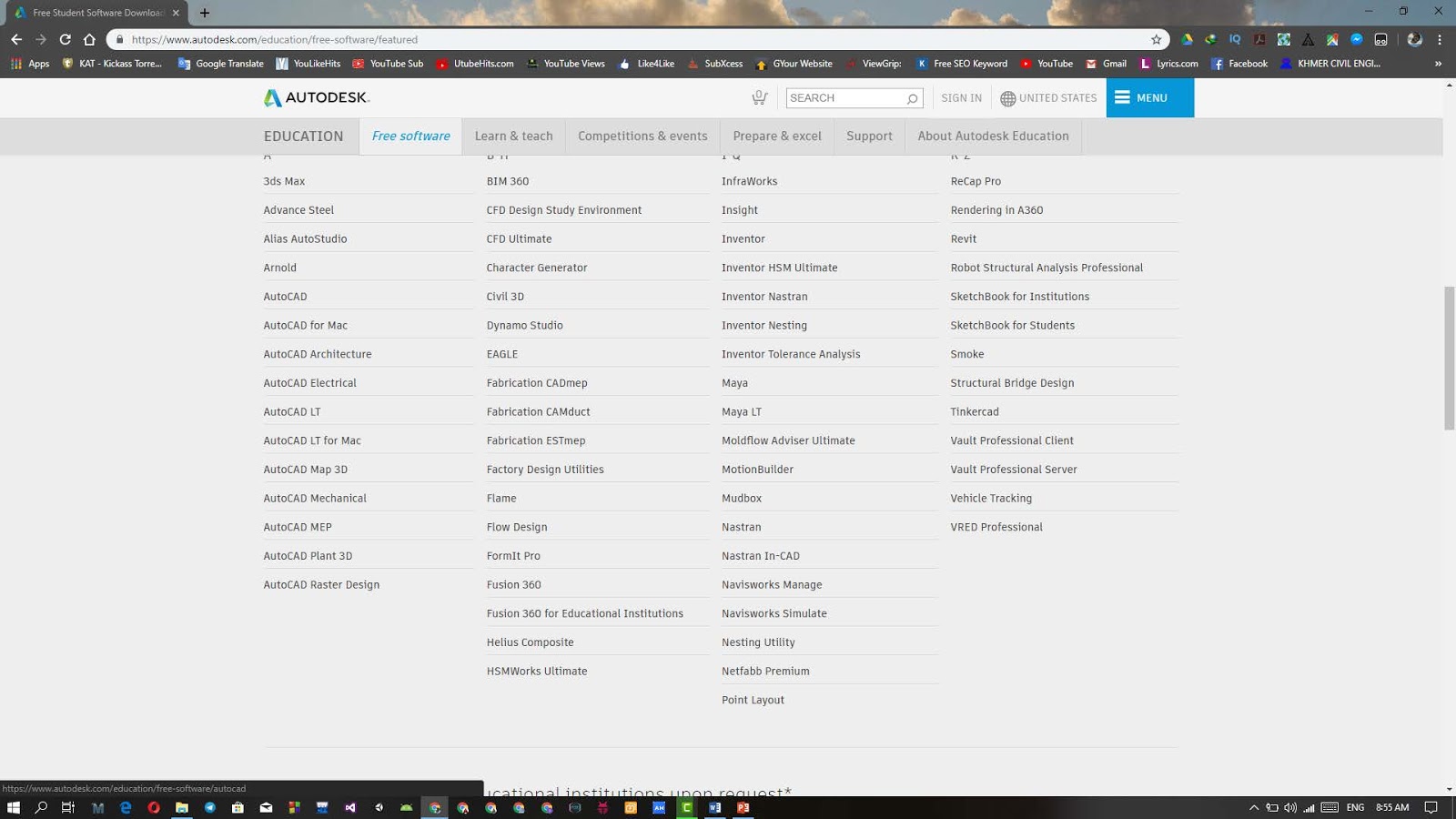
Task: Open the VRED Professional link
Action: (996, 527)
